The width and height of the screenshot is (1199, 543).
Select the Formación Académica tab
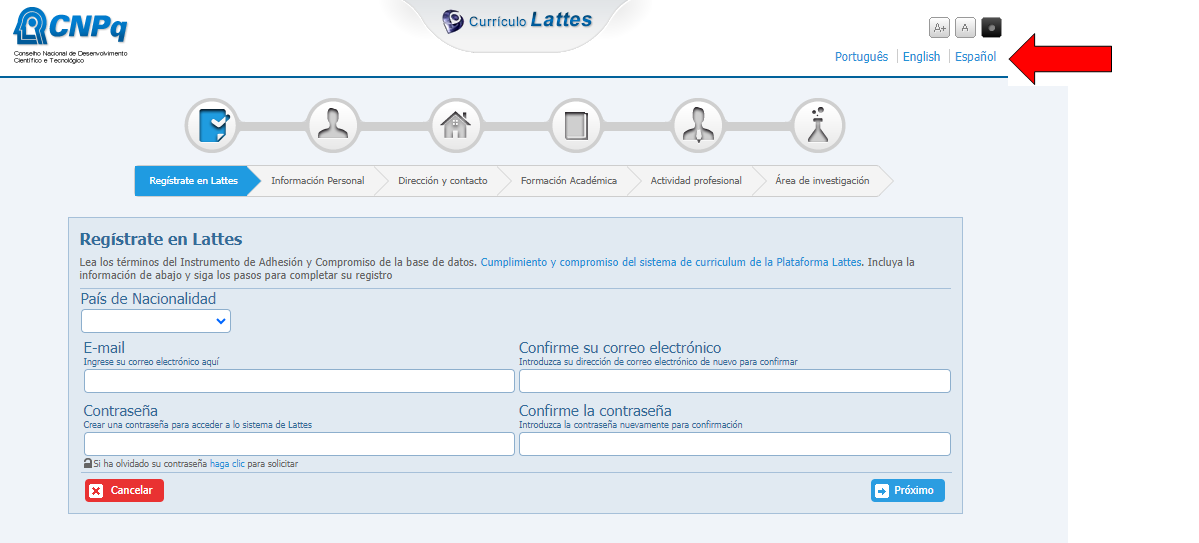(x=568, y=181)
